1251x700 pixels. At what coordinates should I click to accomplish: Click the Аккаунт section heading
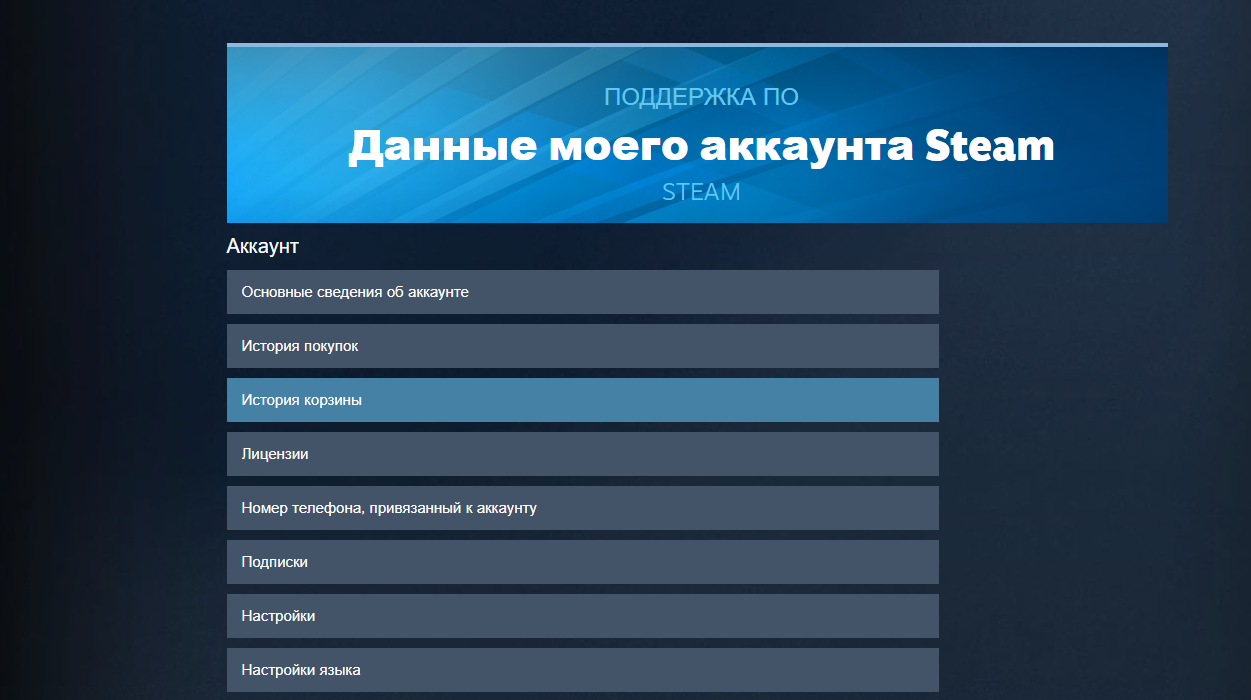(x=263, y=246)
